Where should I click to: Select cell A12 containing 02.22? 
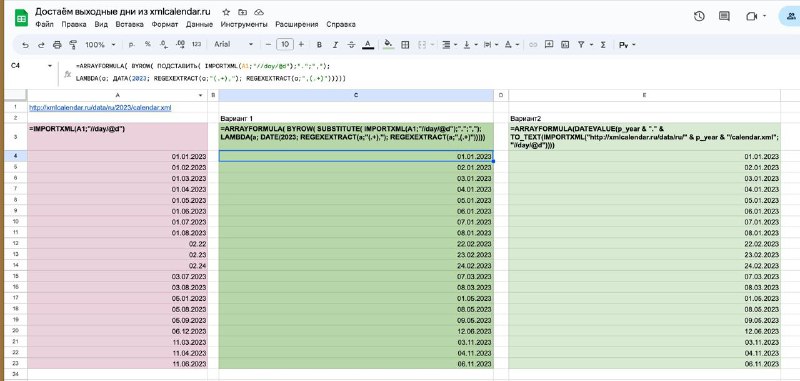[117, 243]
